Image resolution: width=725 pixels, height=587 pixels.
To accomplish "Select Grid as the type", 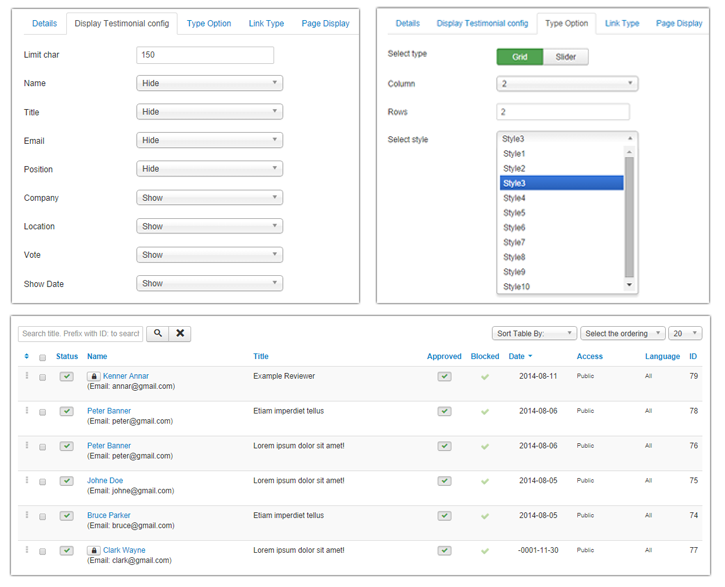I will point(520,57).
